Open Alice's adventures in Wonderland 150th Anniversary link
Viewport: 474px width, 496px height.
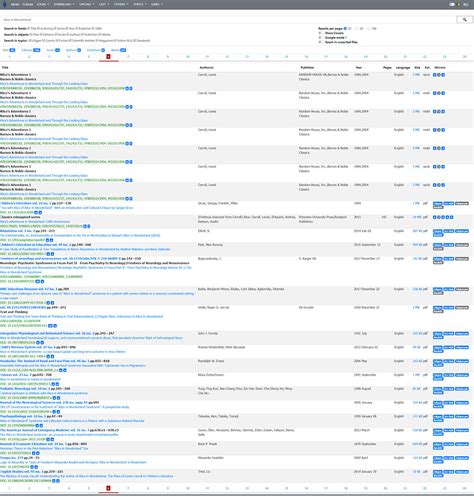tap(35, 222)
